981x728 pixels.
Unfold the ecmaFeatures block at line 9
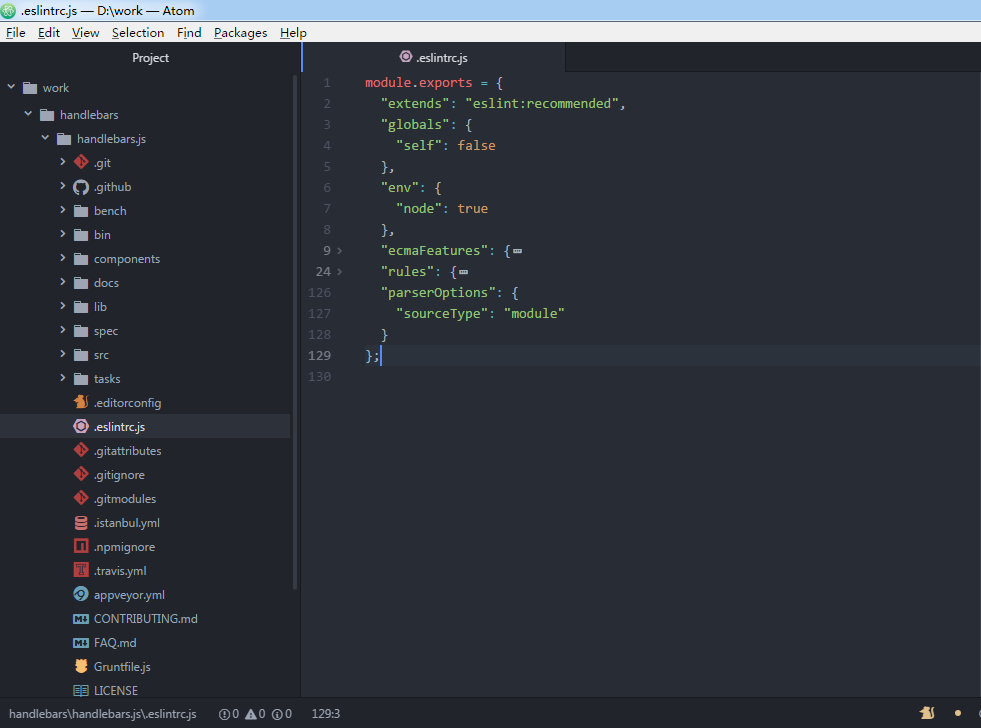(340, 251)
